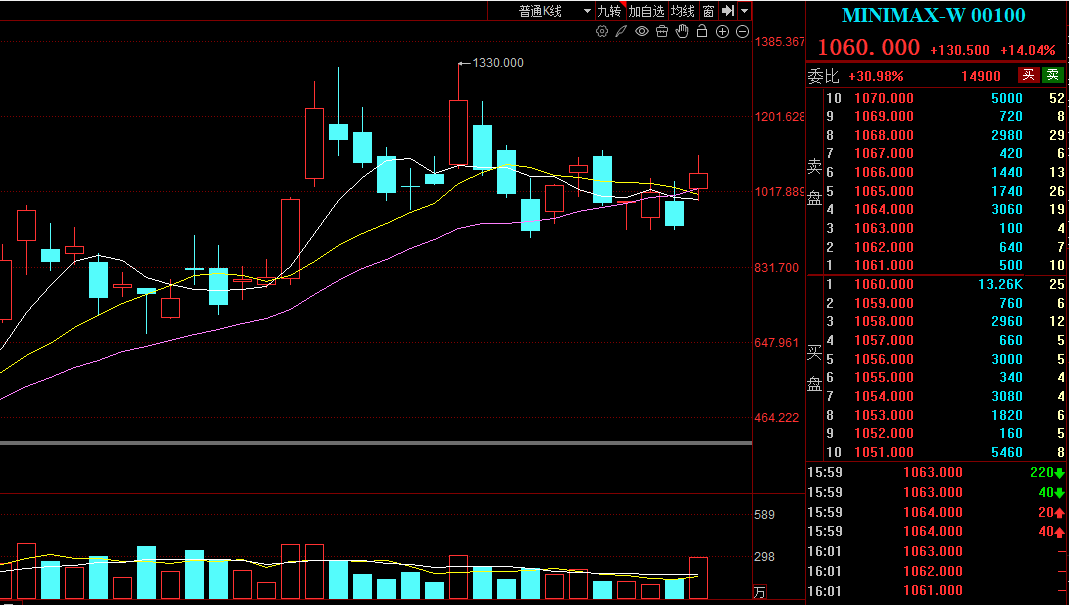Zoom in with plus circle icon
Screen dimensions: 1069x605
[x=722, y=32]
